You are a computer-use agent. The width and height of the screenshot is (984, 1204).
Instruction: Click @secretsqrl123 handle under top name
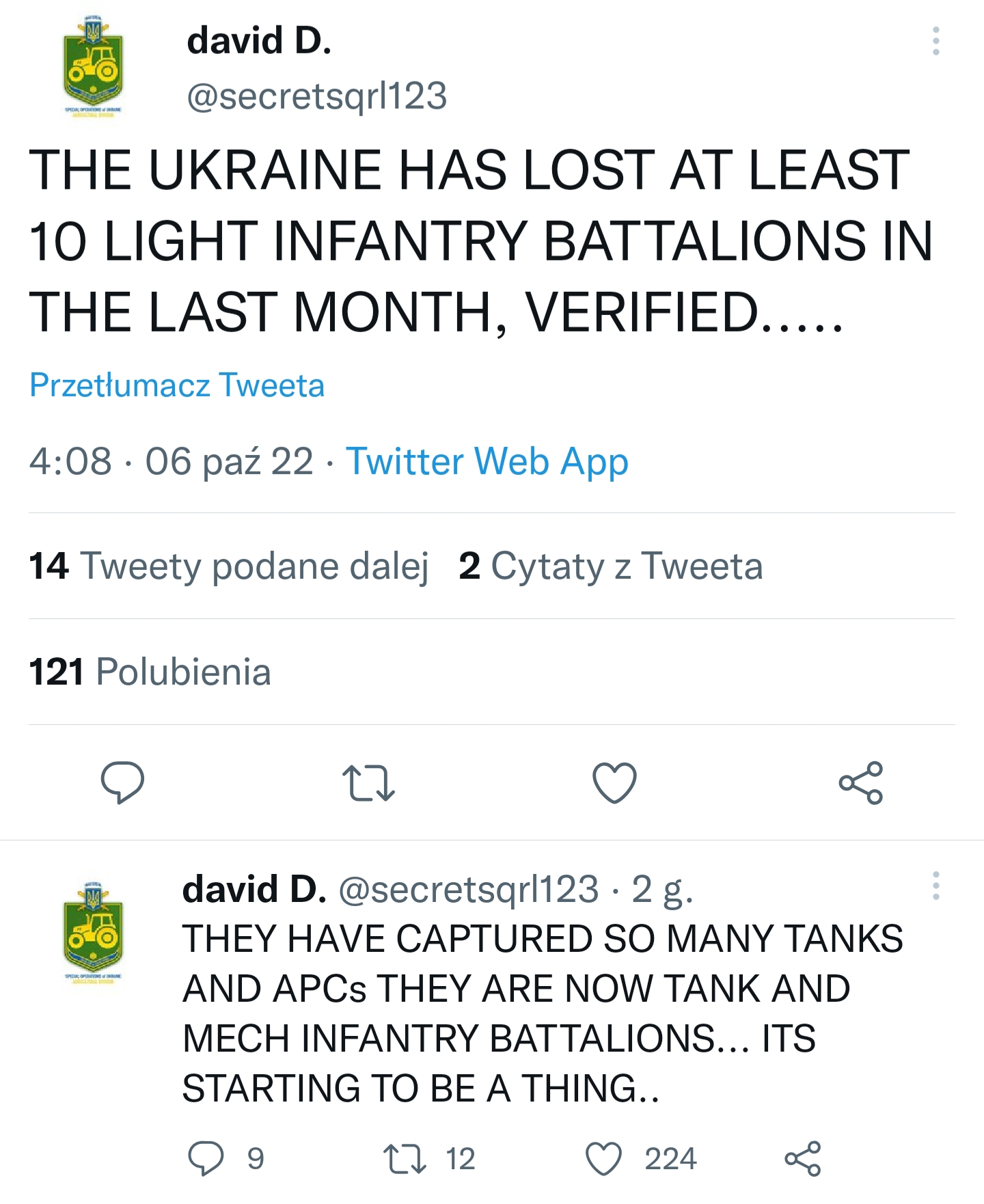pos(317,96)
